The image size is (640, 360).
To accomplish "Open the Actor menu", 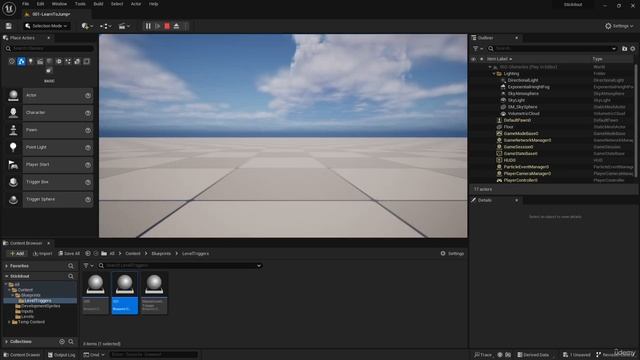I will 136,4.
